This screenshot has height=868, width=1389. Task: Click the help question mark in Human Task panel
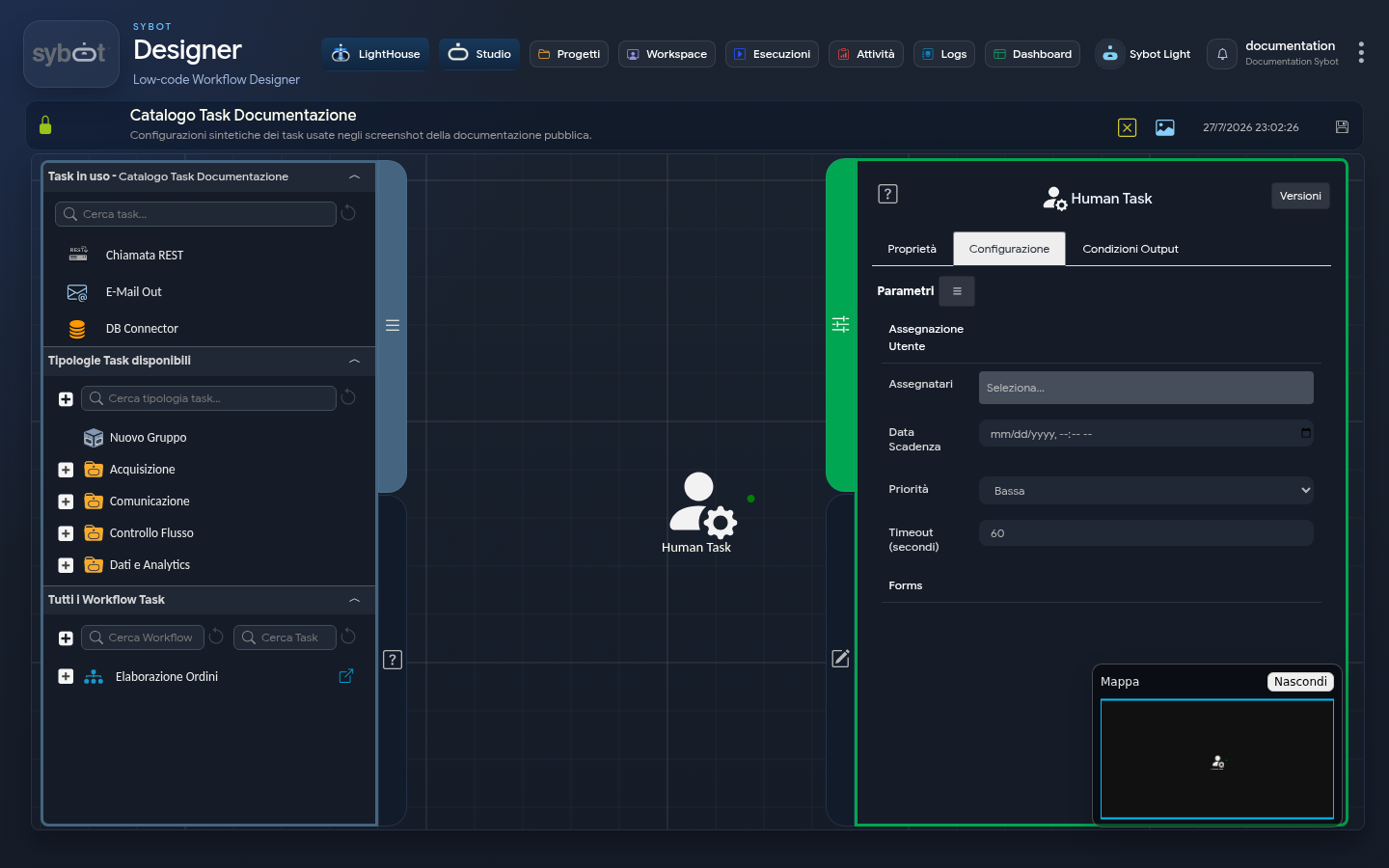point(887,194)
